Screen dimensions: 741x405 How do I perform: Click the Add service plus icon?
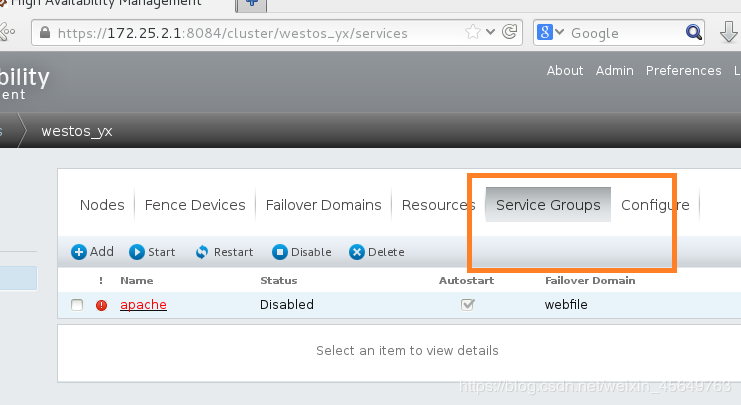79,252
